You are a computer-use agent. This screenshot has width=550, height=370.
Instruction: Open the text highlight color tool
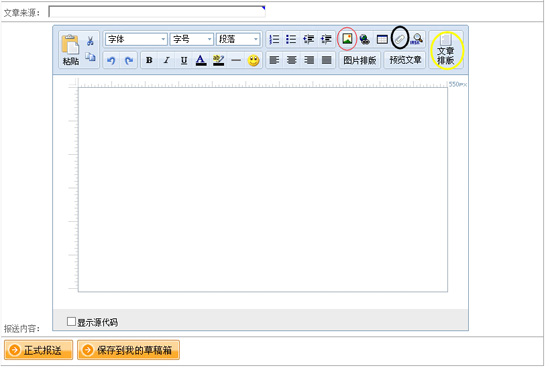pyautogui.click(x=219, y=60)
